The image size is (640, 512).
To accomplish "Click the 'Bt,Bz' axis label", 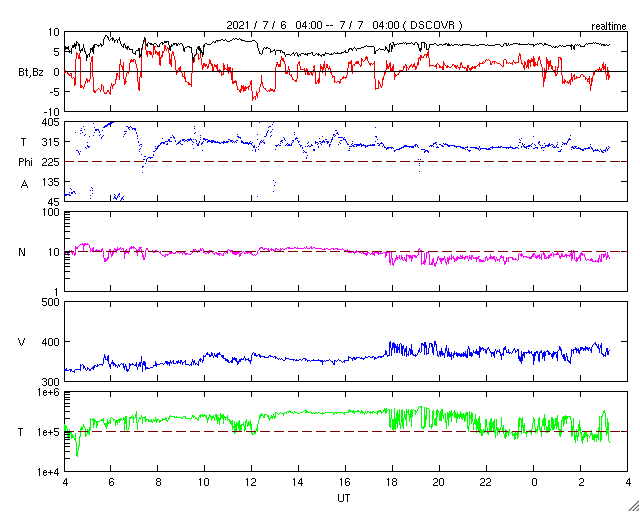I will click(x=31, y=73).
